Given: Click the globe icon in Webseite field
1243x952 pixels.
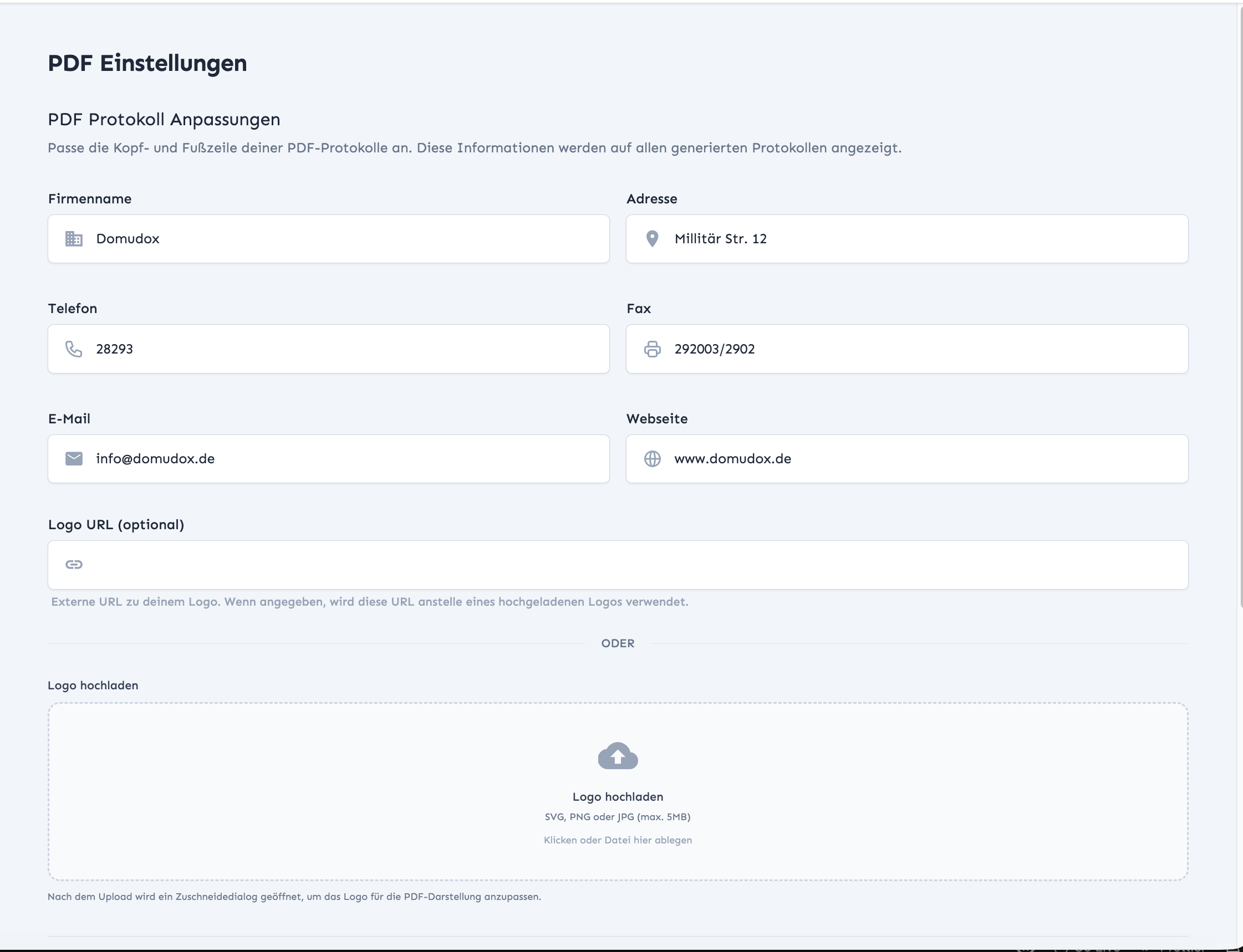Looking at the screenshot, I should [x=652, y=458].
